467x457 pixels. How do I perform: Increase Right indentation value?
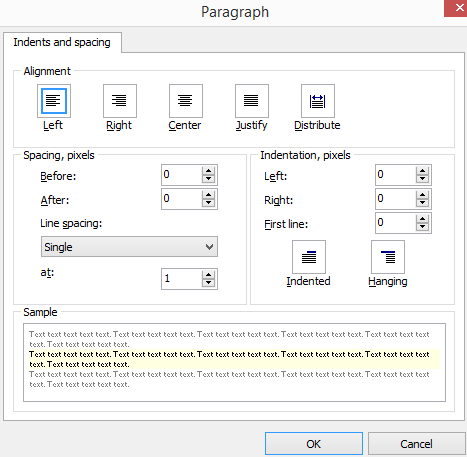pos(422,195)
